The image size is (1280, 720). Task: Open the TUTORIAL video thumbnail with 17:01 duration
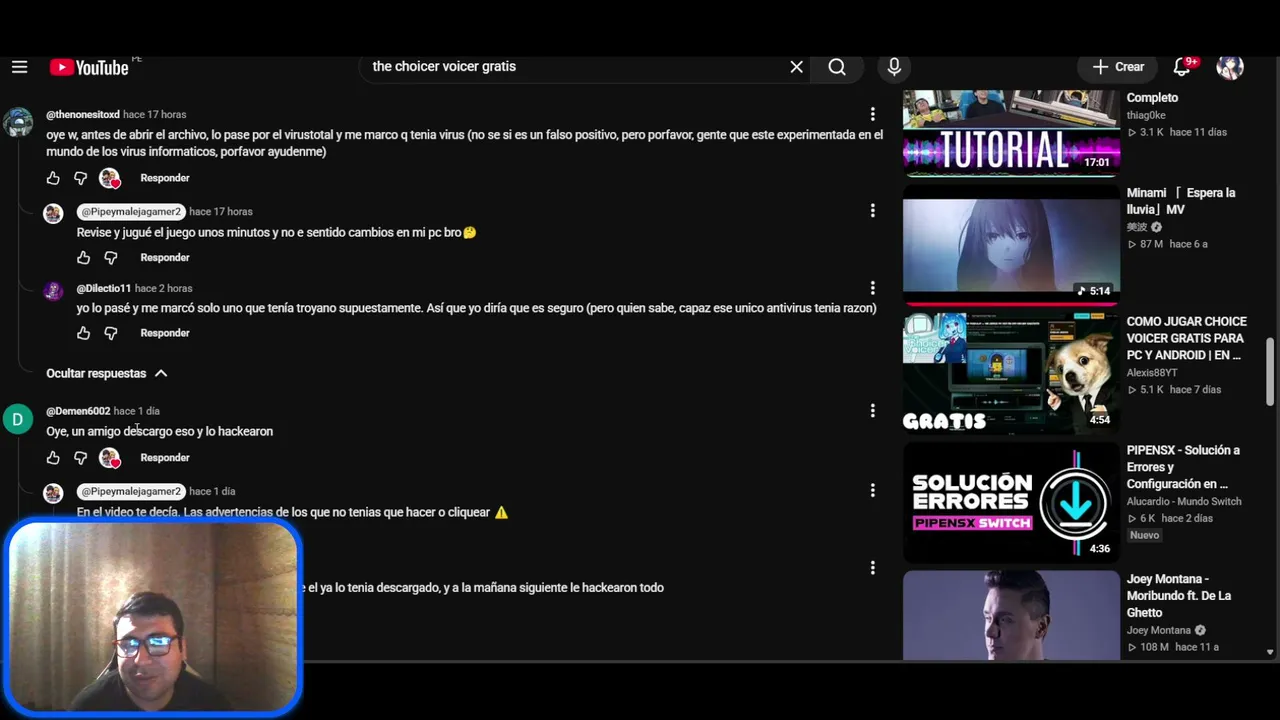pyautogui.click(x=1011, y=133)
